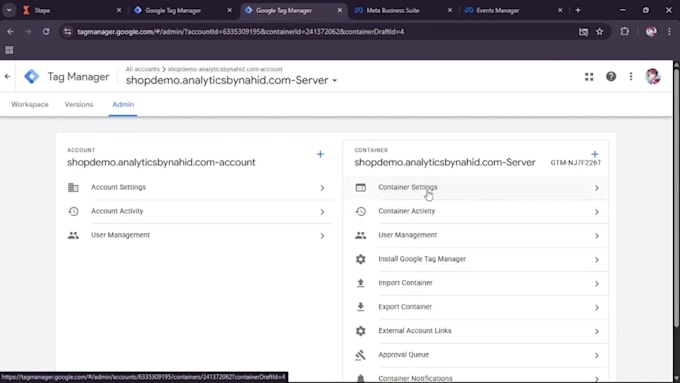The height and width of the screenshot is (383, 680).
Task: Open Container Settings
Action: (477, 188)
